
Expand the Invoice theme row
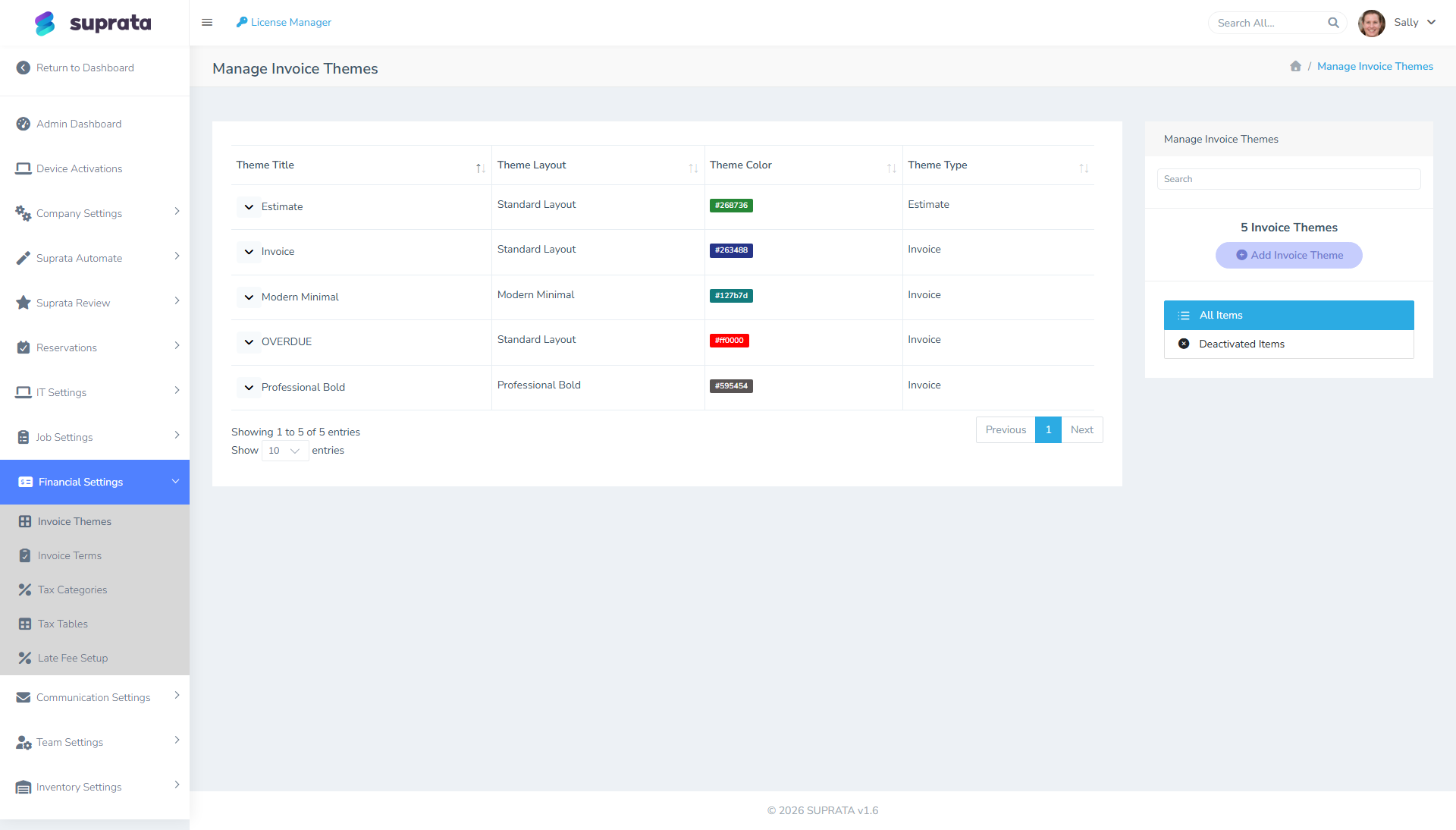click(x=249, y=251)
